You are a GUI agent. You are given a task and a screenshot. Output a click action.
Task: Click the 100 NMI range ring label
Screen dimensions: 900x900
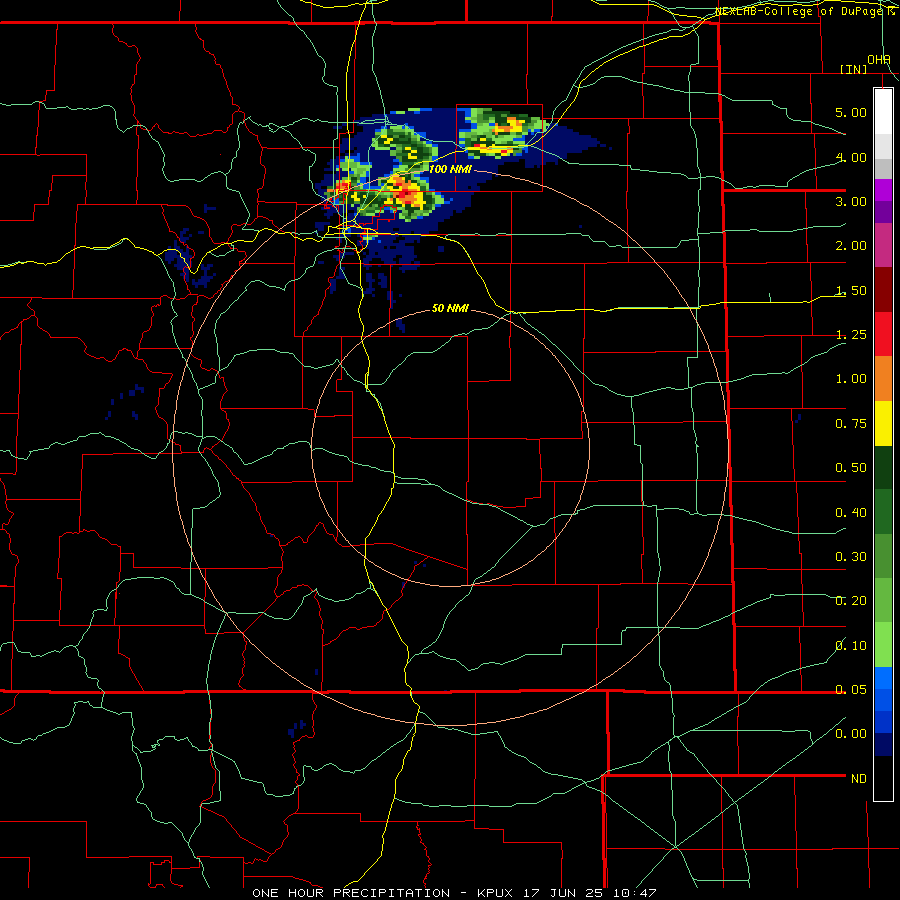(x=451, y=169)
